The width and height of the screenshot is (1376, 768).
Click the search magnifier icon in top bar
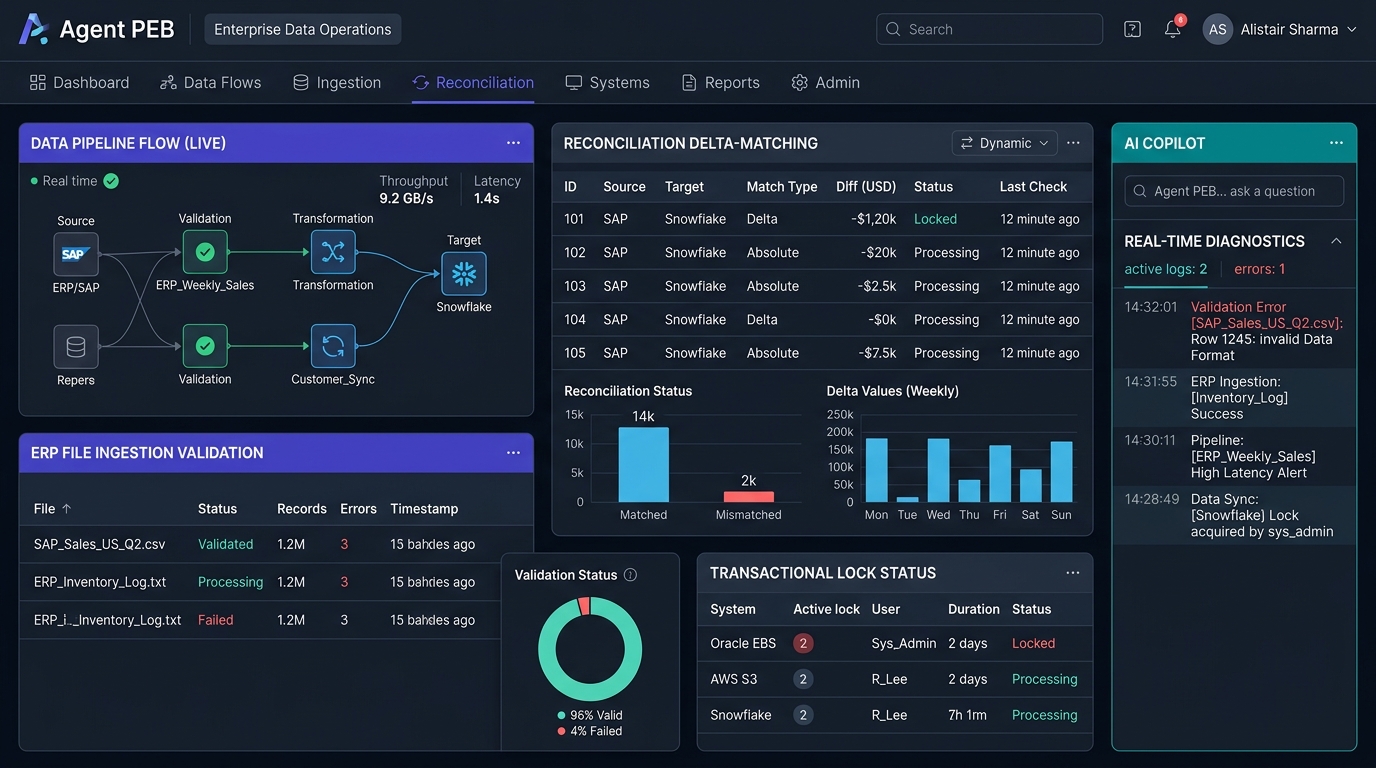tap(893, 29)
